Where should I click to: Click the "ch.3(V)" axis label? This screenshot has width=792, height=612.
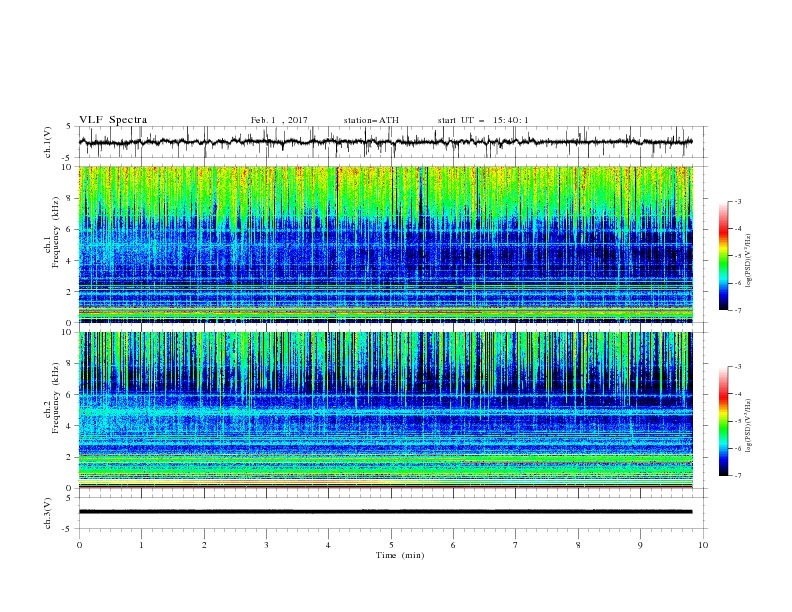[48, 514]
